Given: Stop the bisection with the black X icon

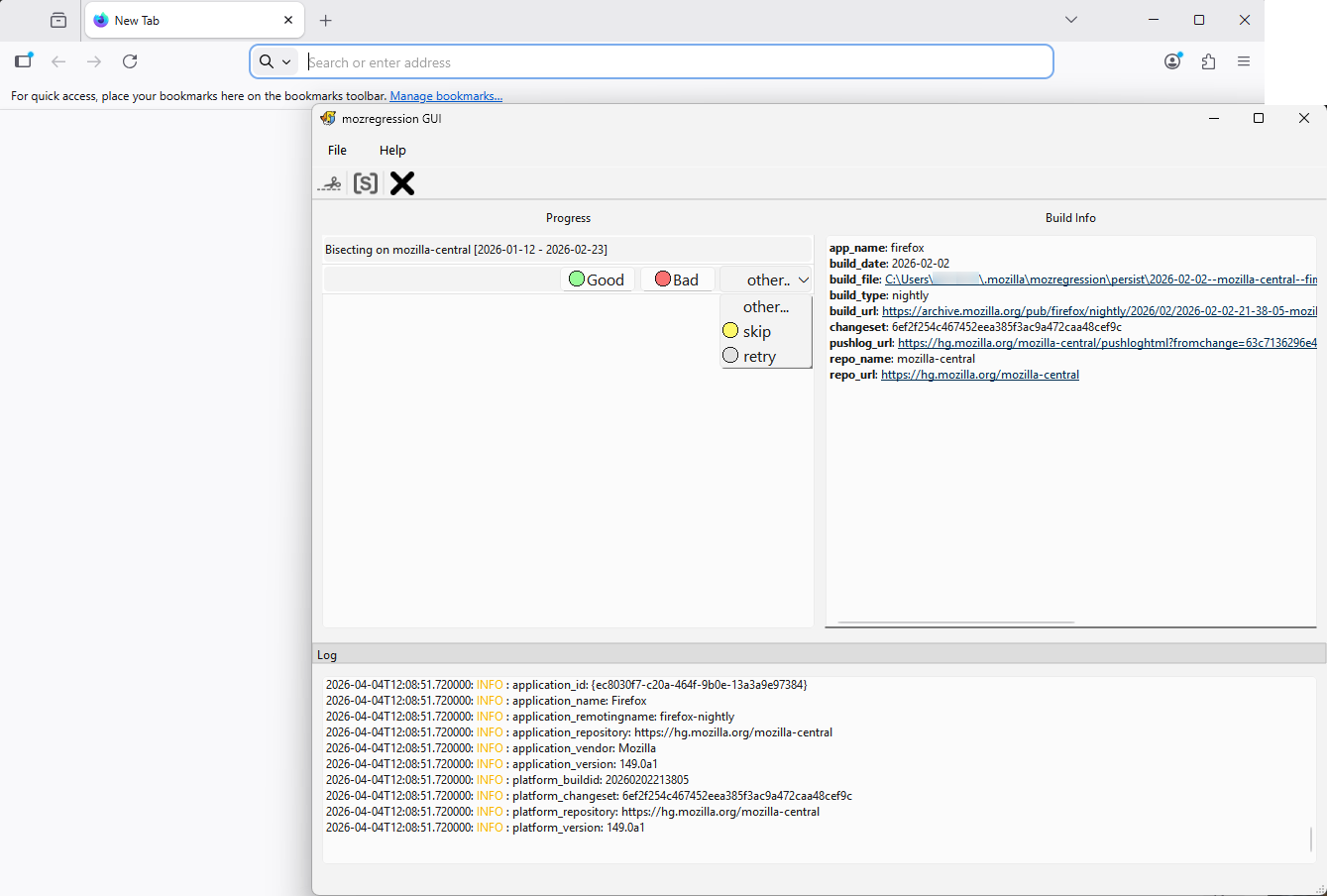Looking at the screenshot, I should coord(402,183).
